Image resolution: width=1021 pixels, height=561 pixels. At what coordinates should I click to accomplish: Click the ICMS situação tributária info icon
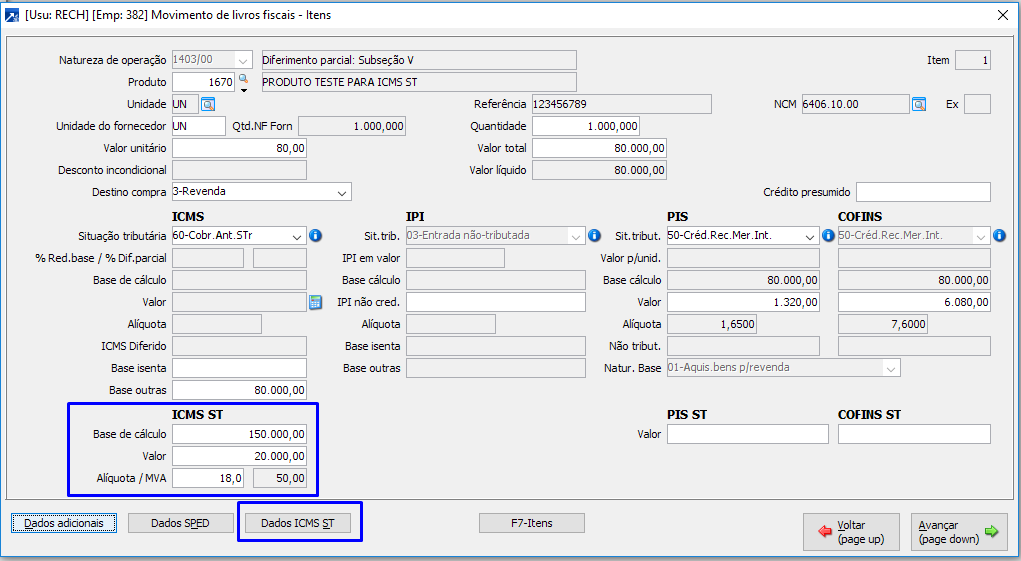click(x=315, y=236)
